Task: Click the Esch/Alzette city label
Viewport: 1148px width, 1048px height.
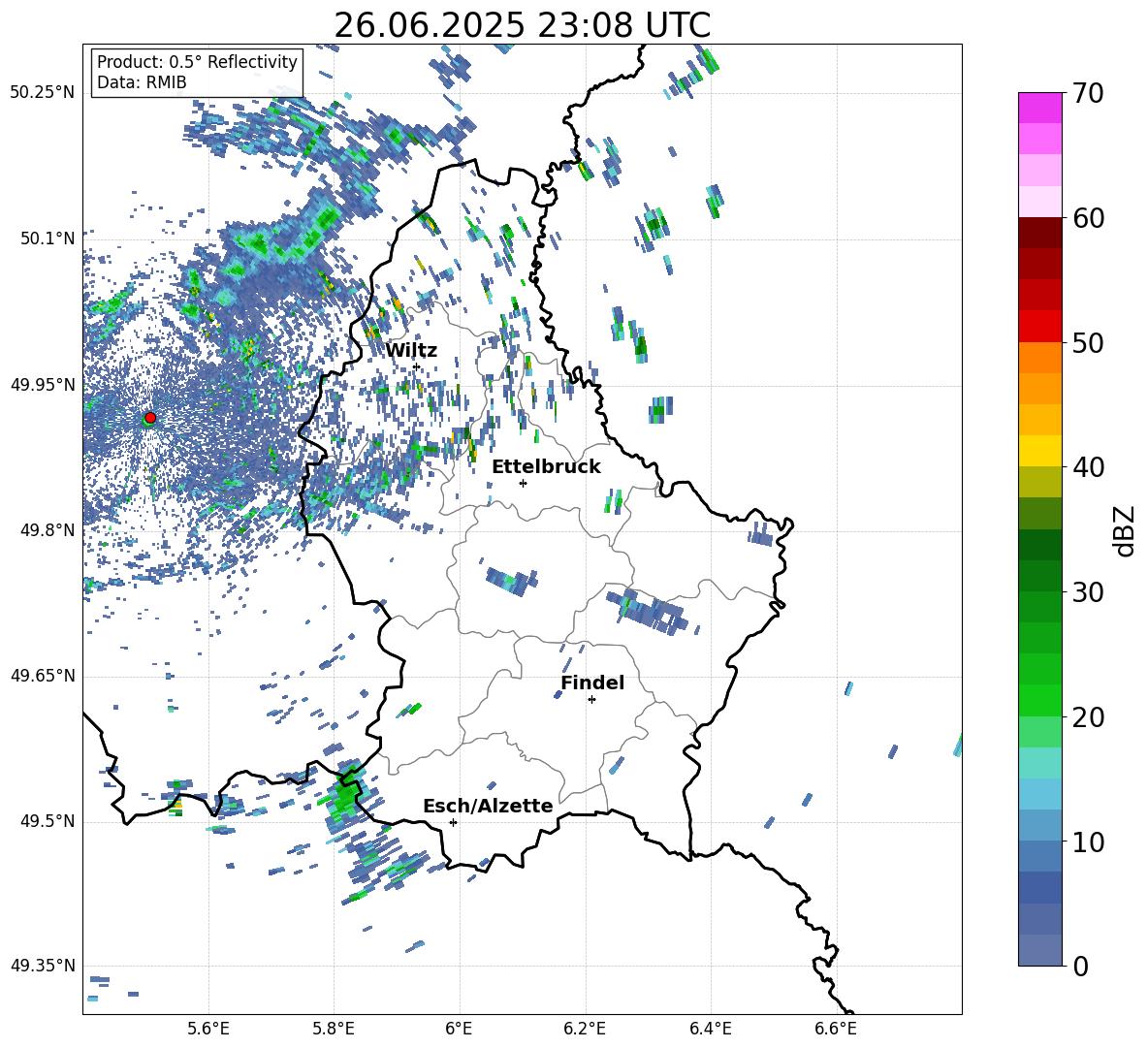Action: click(x=488, y=806)
